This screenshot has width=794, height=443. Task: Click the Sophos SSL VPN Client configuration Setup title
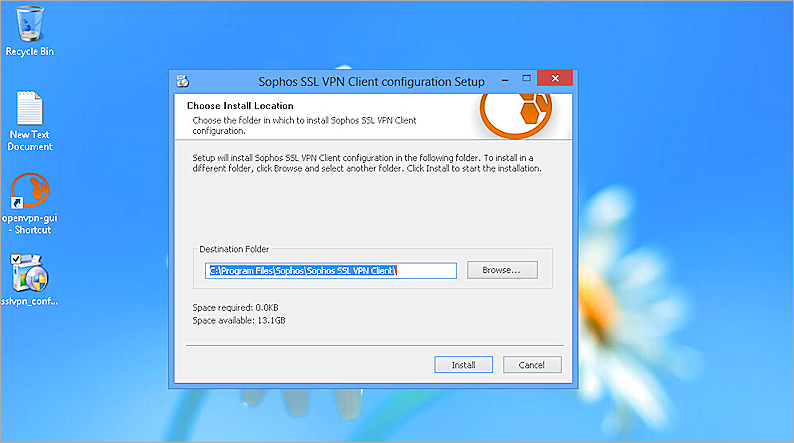tap(371, 82)
